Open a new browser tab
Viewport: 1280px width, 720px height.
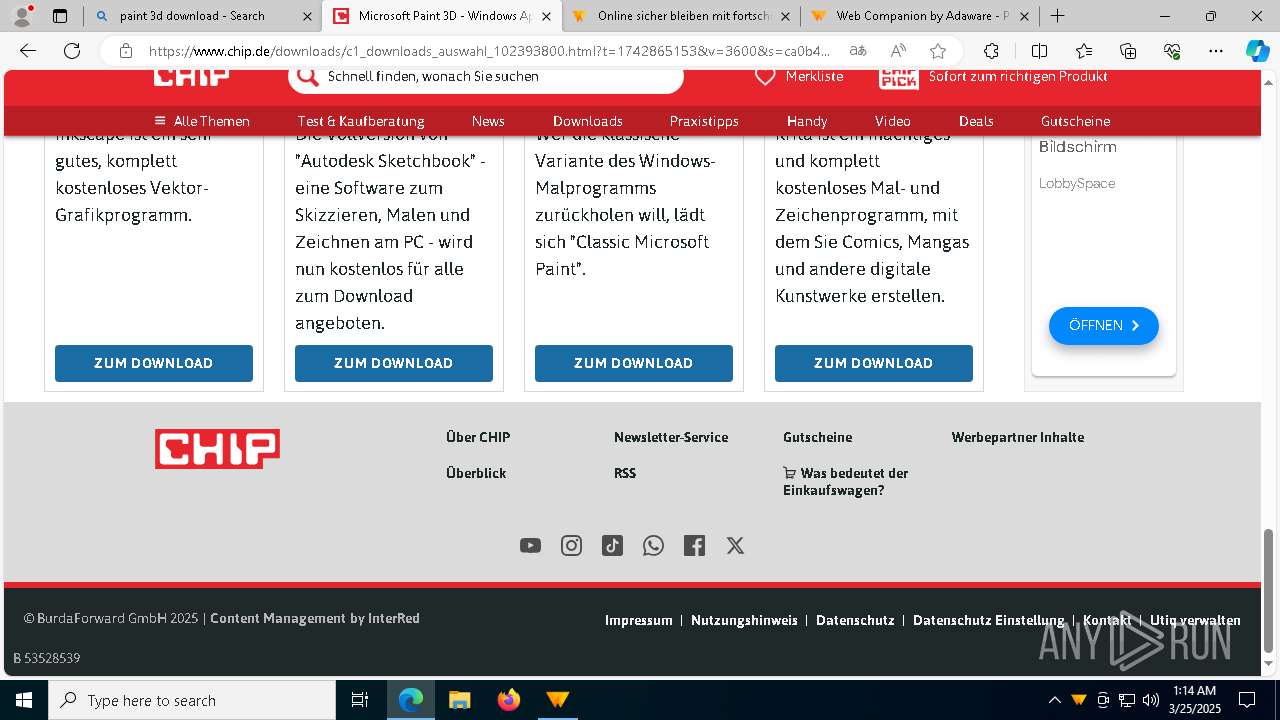coord(1057,16)
